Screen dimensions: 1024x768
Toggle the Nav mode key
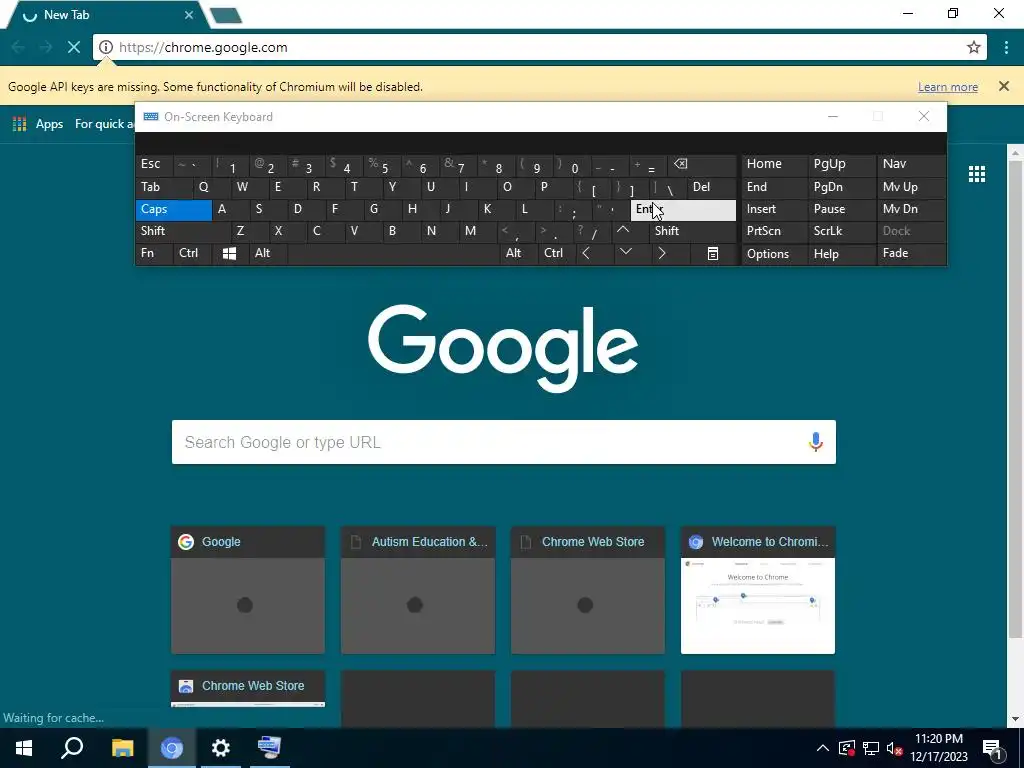tap(911, 165)
